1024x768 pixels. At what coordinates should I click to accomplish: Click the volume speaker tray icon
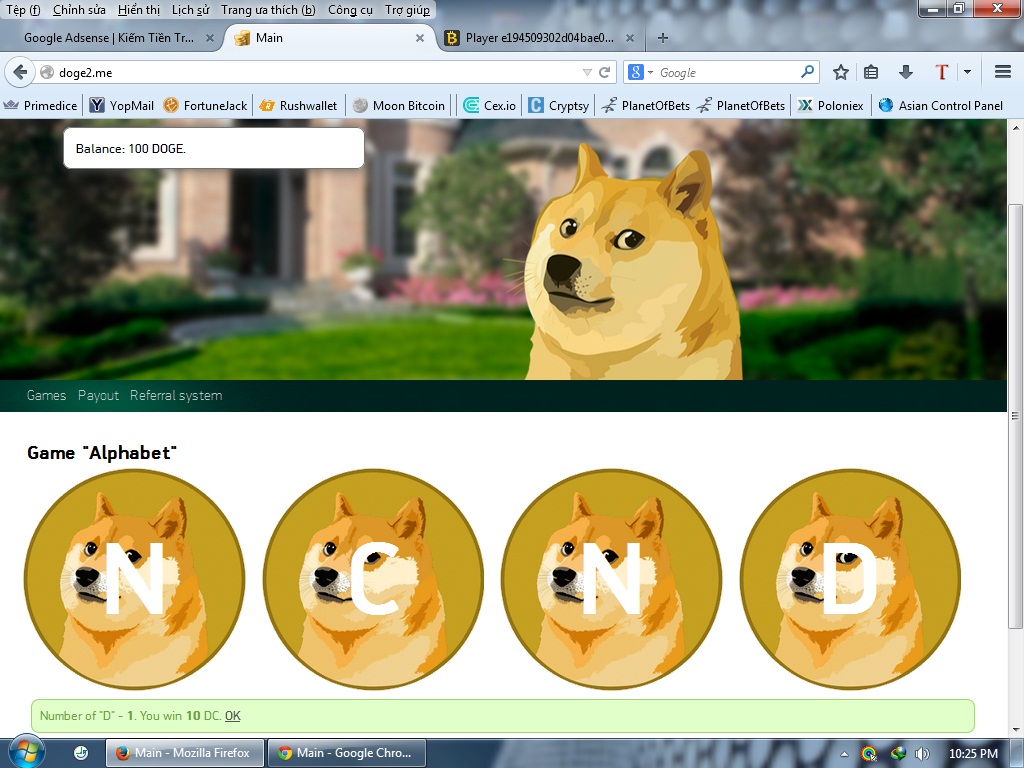(923, 754)
